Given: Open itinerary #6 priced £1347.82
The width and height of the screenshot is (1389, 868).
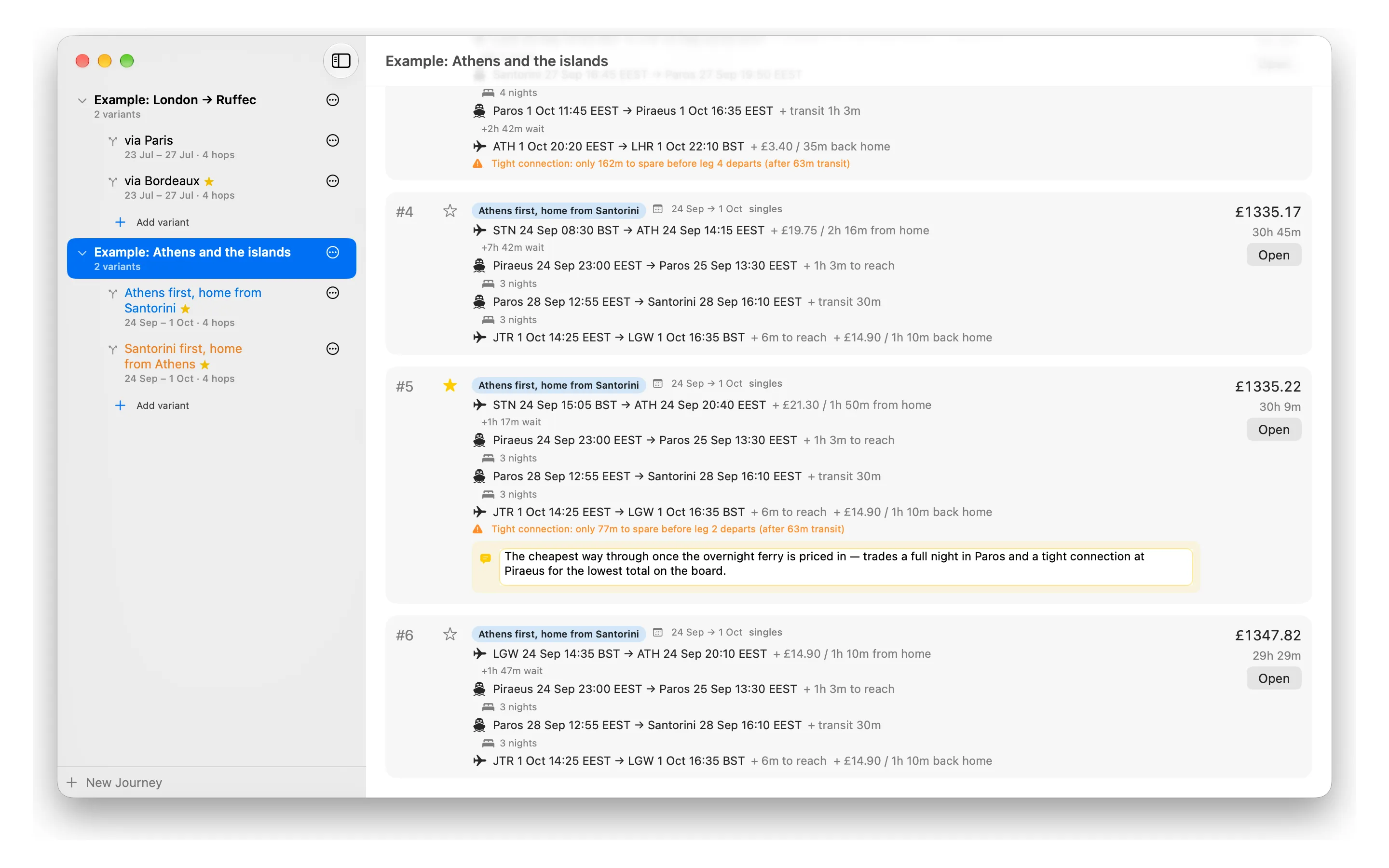Looking at the screenshot, I should pyautogui.click(x=1273, y=678).
